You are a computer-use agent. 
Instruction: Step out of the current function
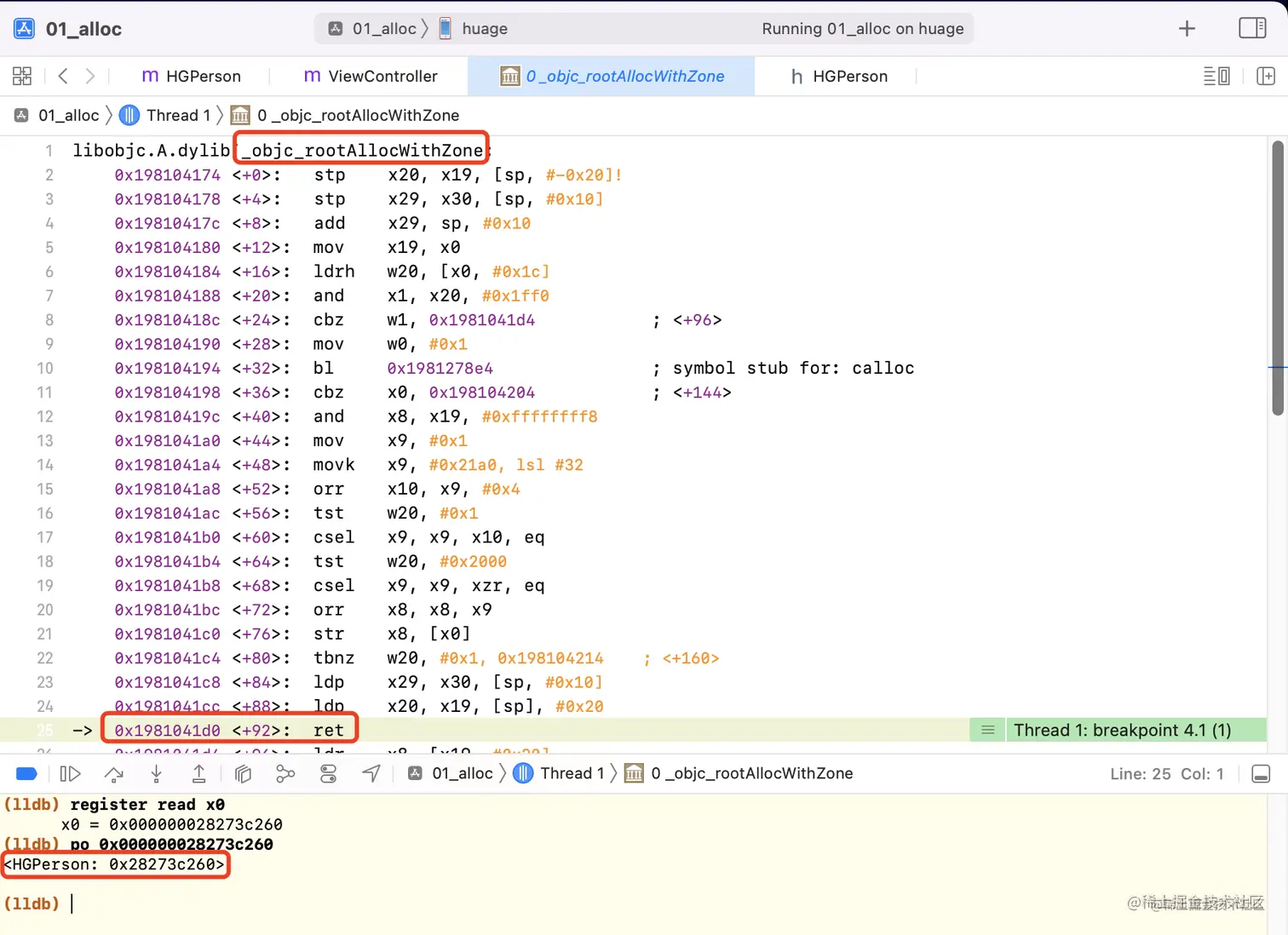tap(198, 774)
